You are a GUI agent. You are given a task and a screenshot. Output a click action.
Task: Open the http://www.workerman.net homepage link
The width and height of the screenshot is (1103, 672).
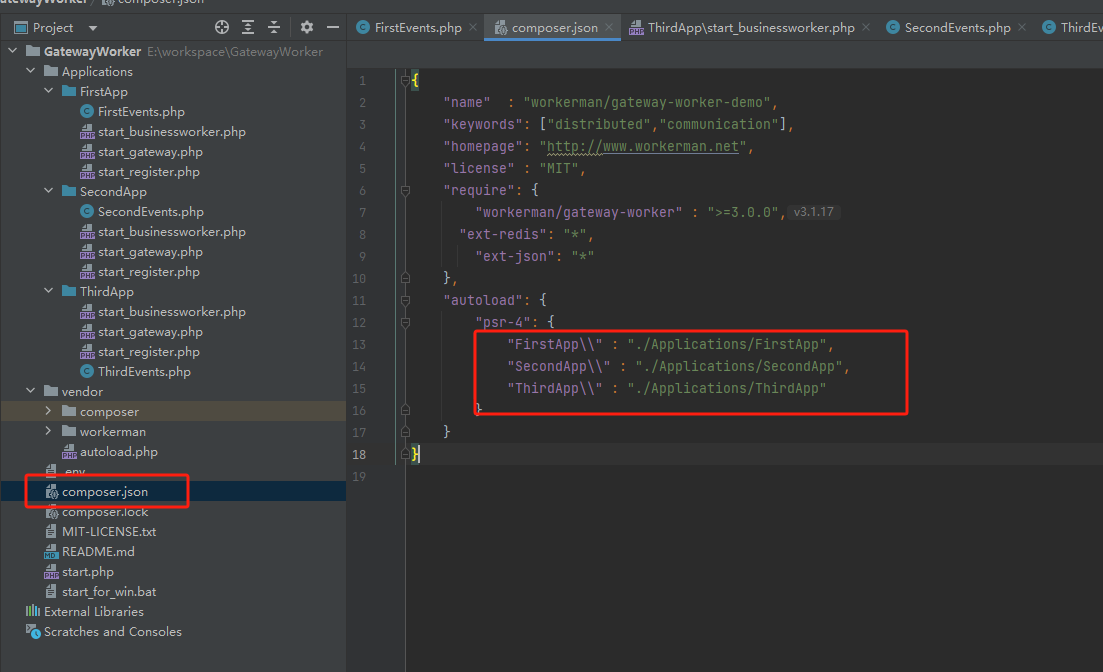point(643,146)
